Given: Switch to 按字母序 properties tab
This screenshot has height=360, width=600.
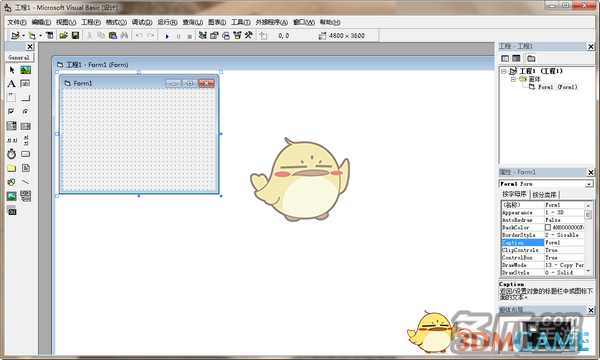Looking at the screenshot, I should pyautogui.click(x=514, y=194).
